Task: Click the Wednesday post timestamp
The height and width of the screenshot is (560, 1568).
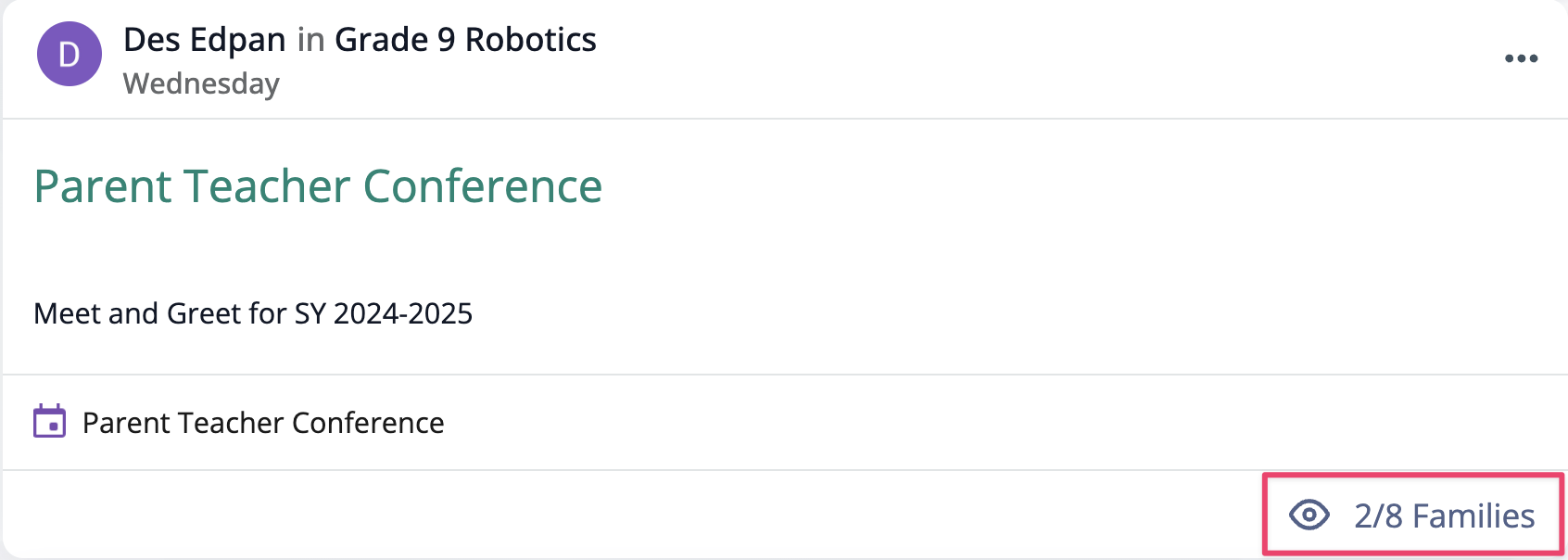Action: pyautogui.click(x=201, y=83)
